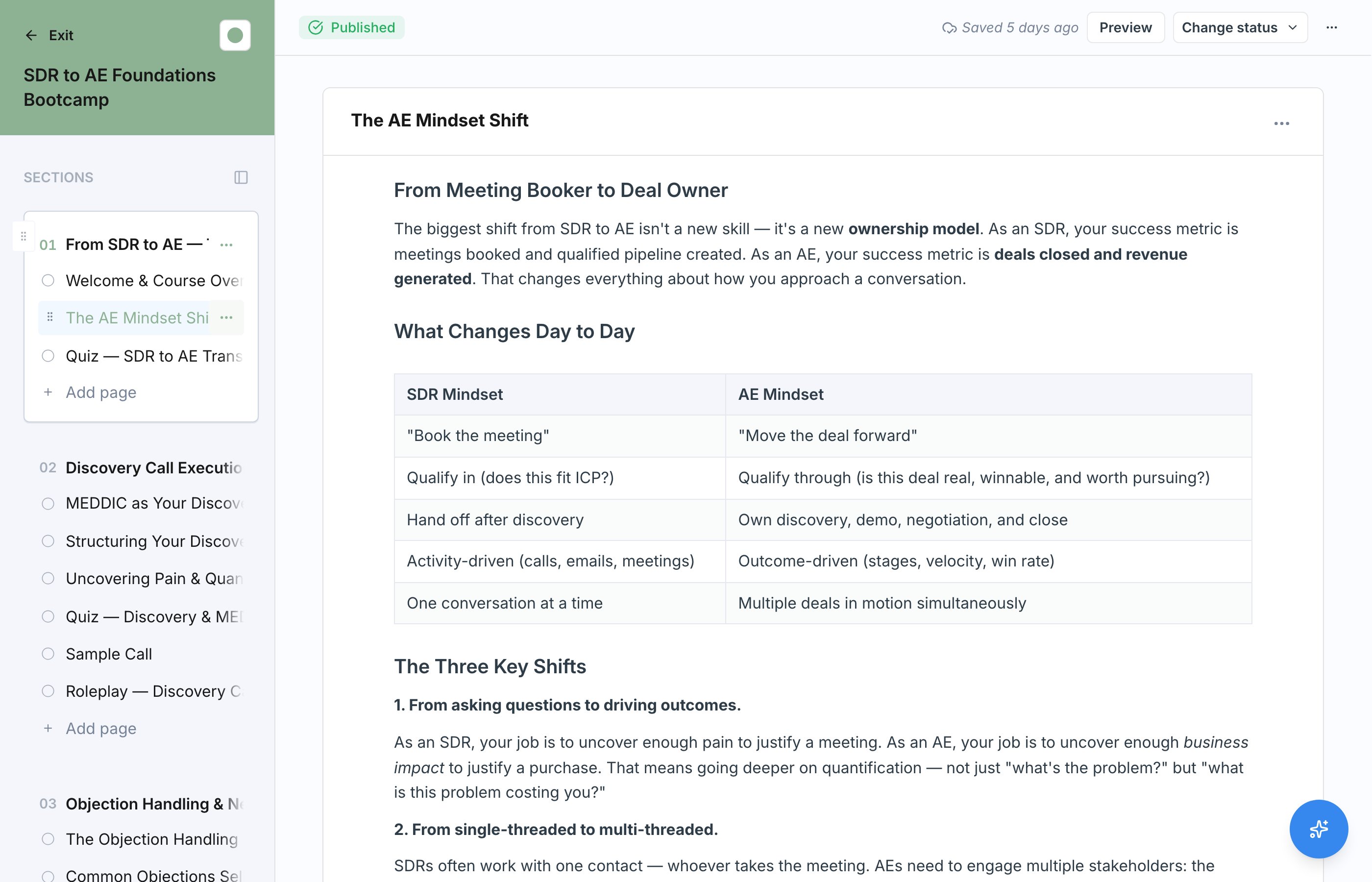This screenshot has height=882, width=1372.
Task: Click cell Qualify in (does this fit ICP?)
Action: tap(560, 478)
